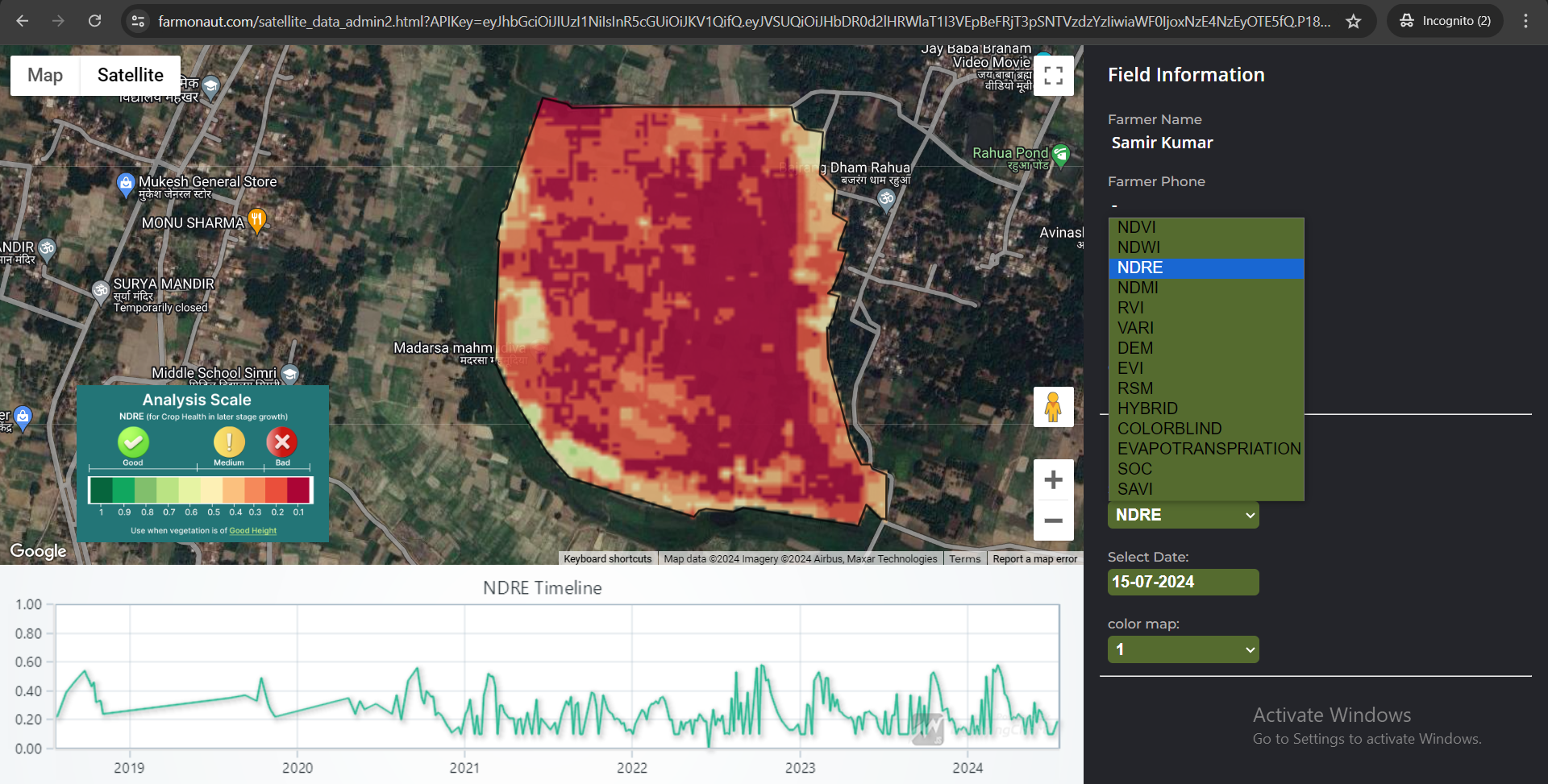Image resolution: width=1548 pixels, height=784 pixels.
Task: Click the Avinash place label on the map
Action: [x=1061, y=233]
